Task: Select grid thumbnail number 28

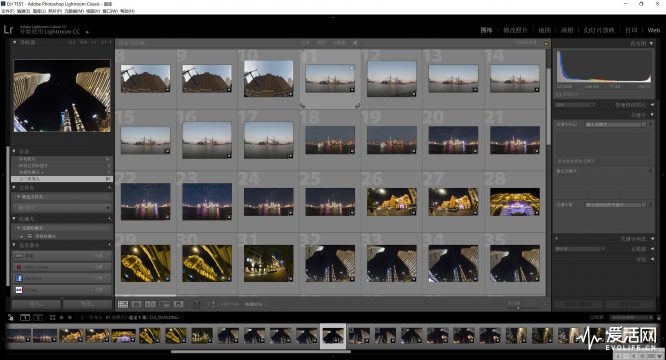Action: 515,202
